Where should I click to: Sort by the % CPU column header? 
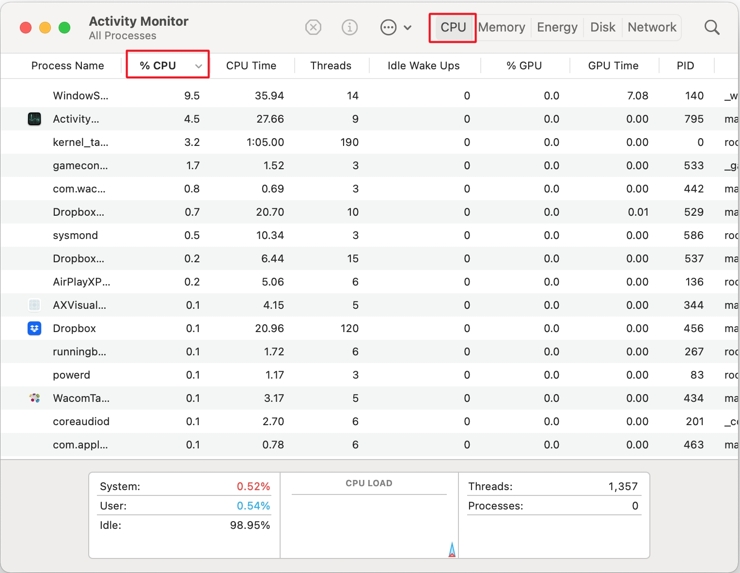point(158,66)
